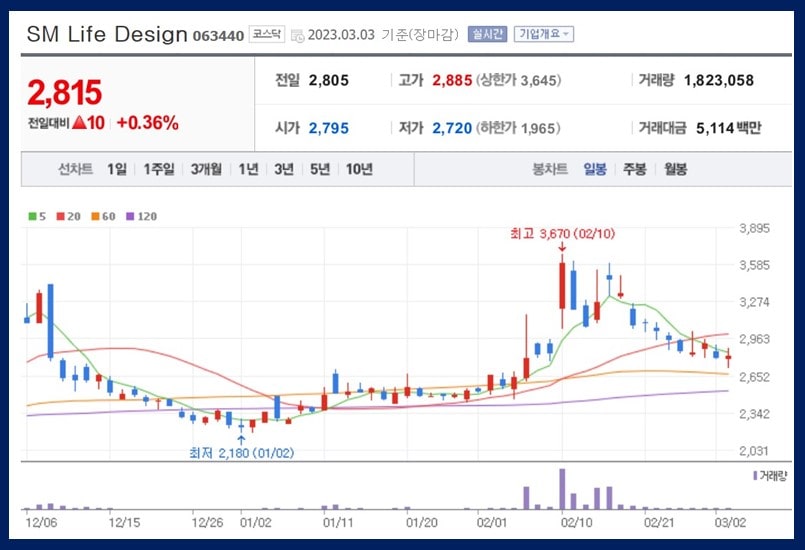The image size is (805, 550).
Task: Click the calendar icon beside 2023.03.03
Action: point(297,36)
